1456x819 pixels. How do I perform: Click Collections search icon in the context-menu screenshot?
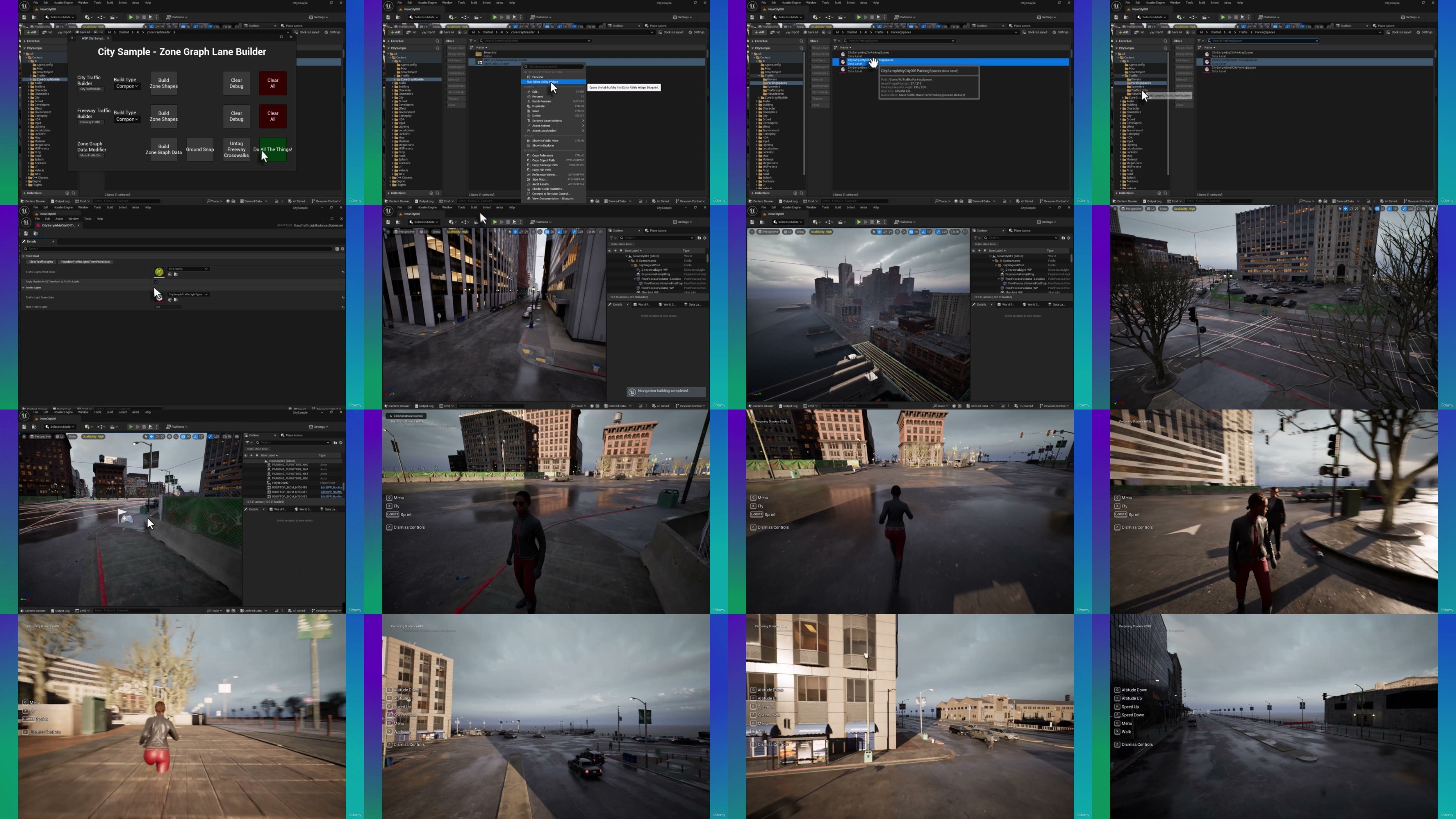(x=437, y=193)
